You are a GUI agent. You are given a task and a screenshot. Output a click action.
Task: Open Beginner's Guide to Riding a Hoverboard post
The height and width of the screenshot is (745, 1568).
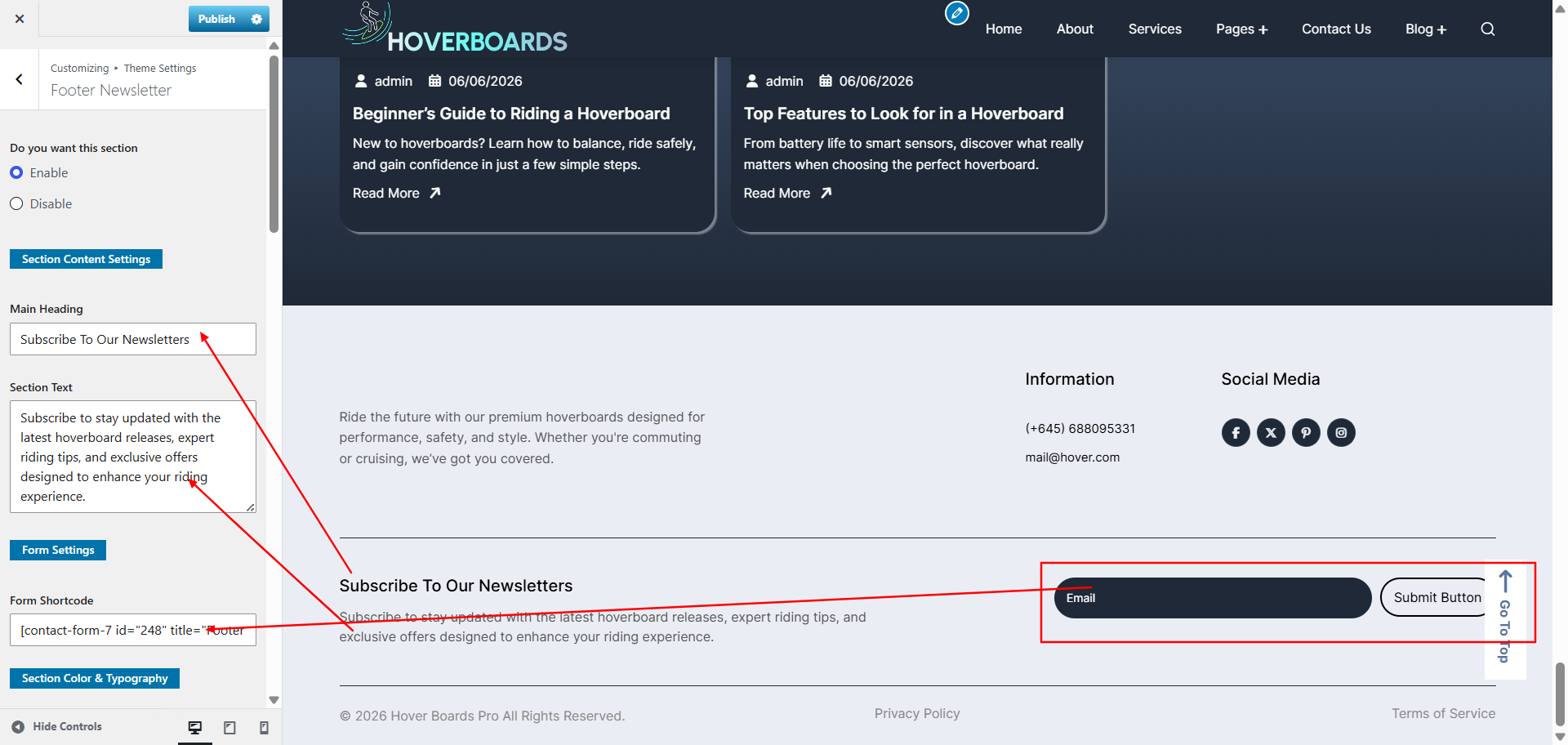[511, 114]
